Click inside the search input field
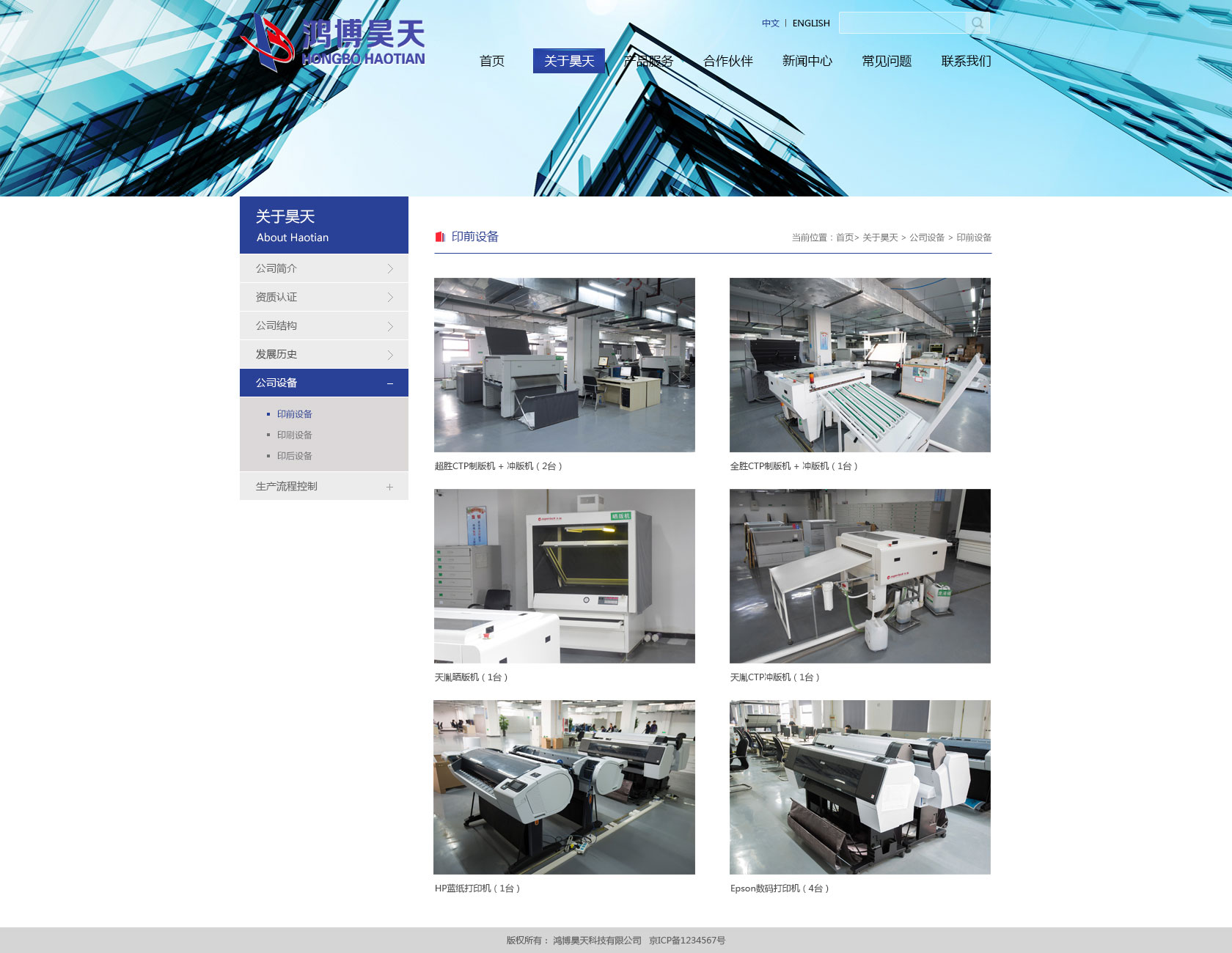The height and width of the screenshot is (953, 1232). tap(902, 23)
